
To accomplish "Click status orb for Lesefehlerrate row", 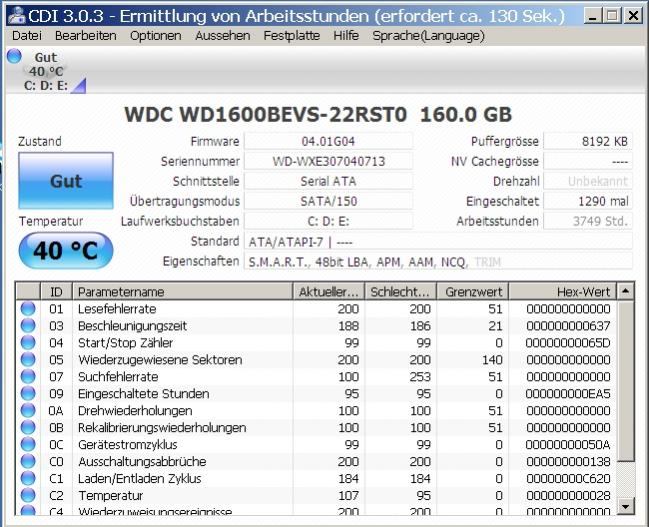I will click(x=28, y=309).
